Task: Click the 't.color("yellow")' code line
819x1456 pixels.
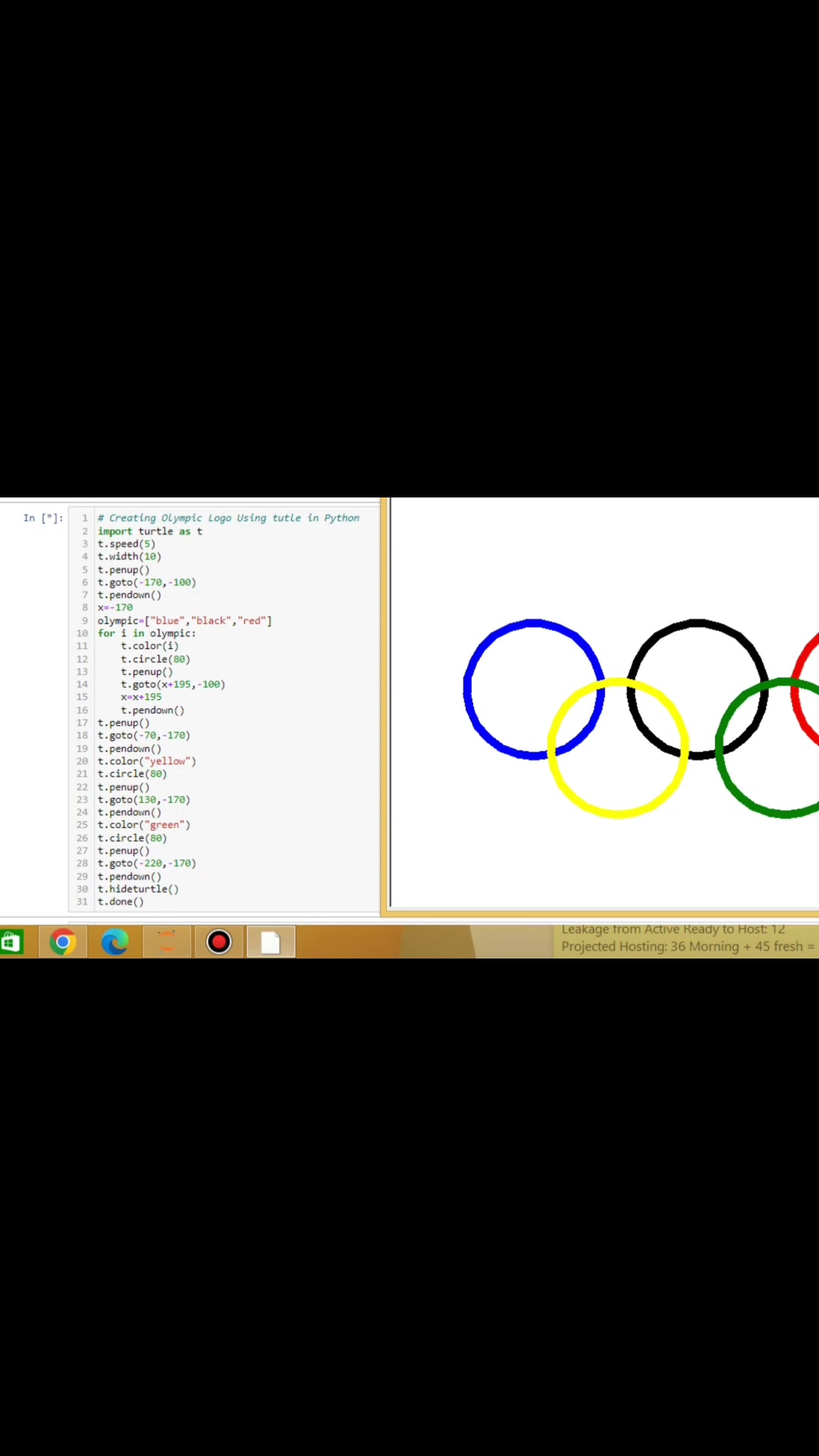Action: [146, 761]
